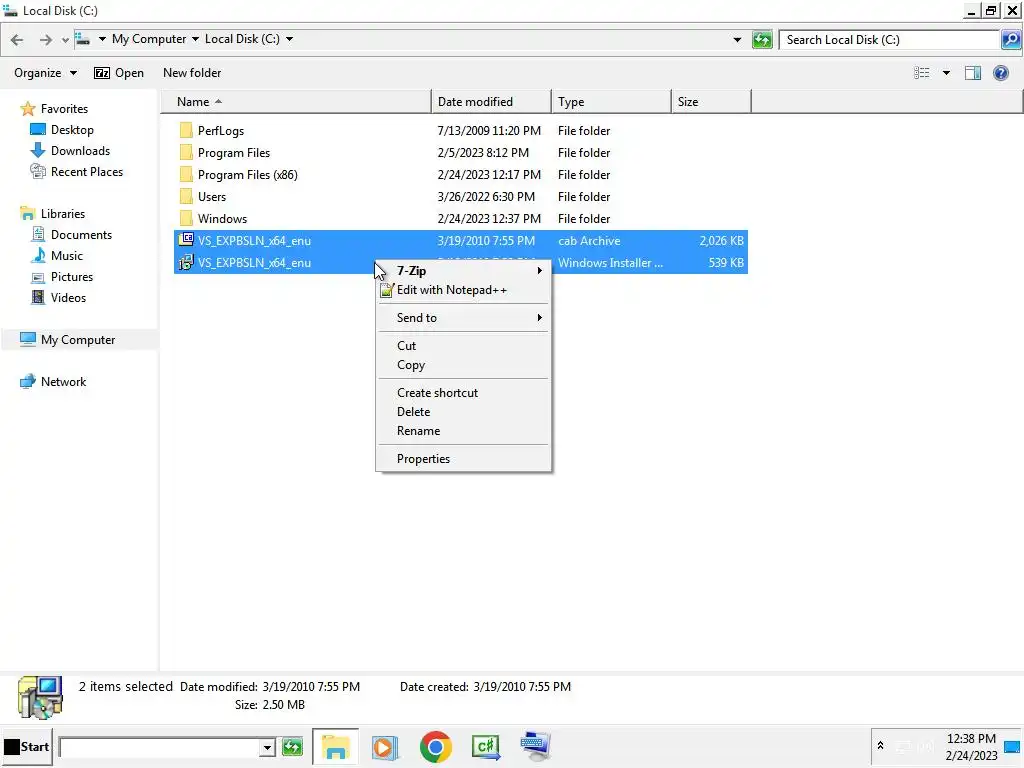
Task: Click the taskbar green go icon
Action: 293,747
